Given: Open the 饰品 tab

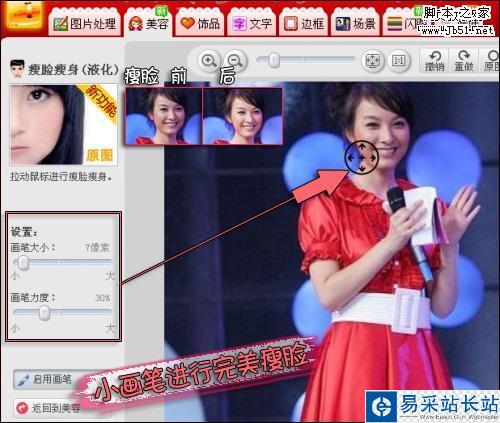Looking at the screenshot, I should [200, 23].
